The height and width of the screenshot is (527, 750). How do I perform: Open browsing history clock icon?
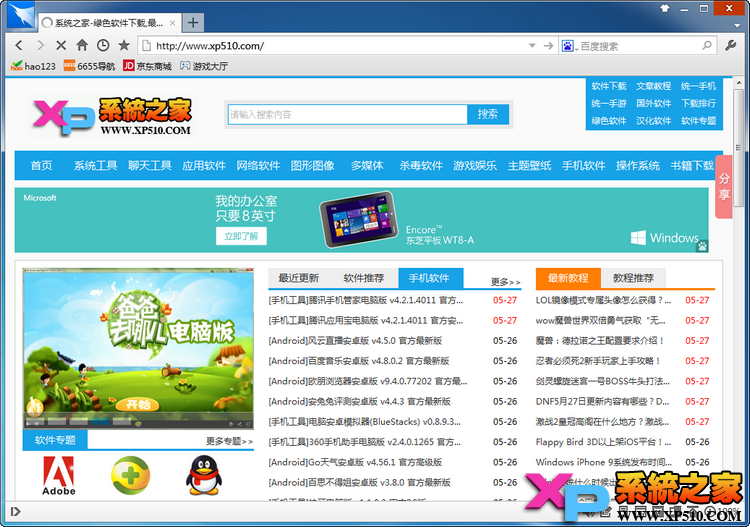[x=103, y=45]
